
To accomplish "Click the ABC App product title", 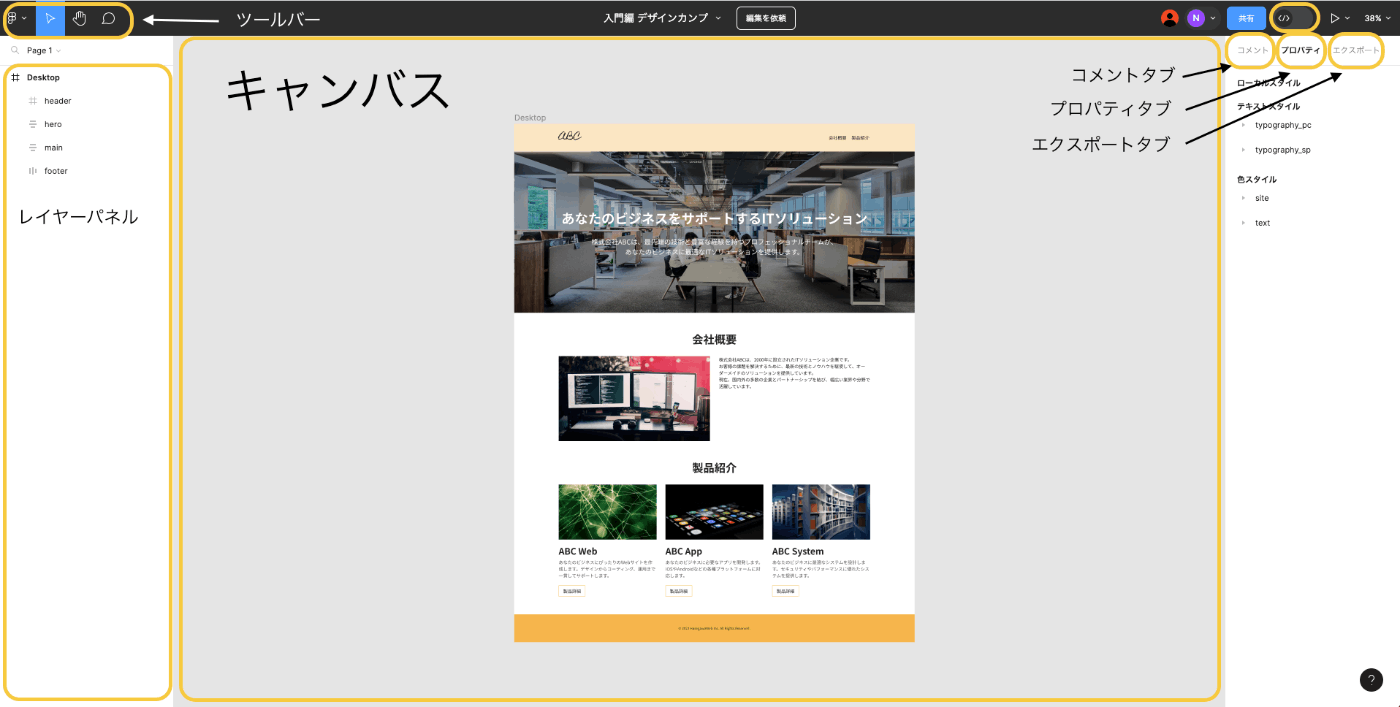I will coord(684,551).
